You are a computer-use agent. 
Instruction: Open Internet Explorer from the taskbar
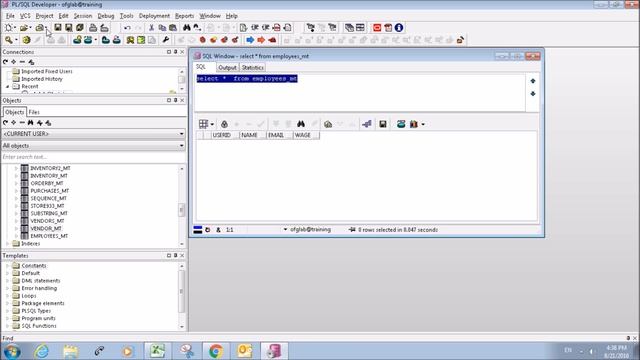point(42,351)
